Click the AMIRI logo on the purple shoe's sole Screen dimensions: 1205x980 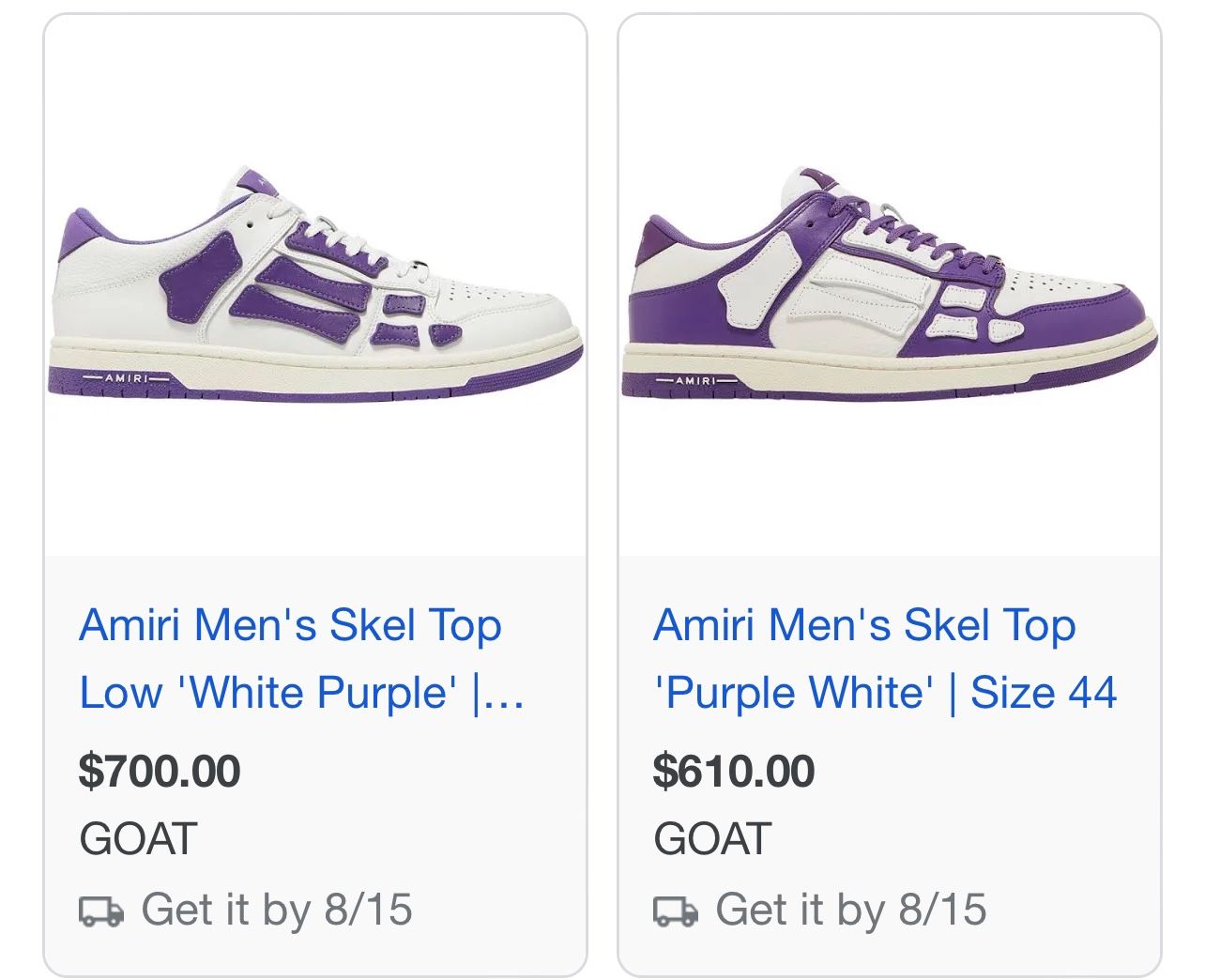pyautogui.click(x=695, y=380)
